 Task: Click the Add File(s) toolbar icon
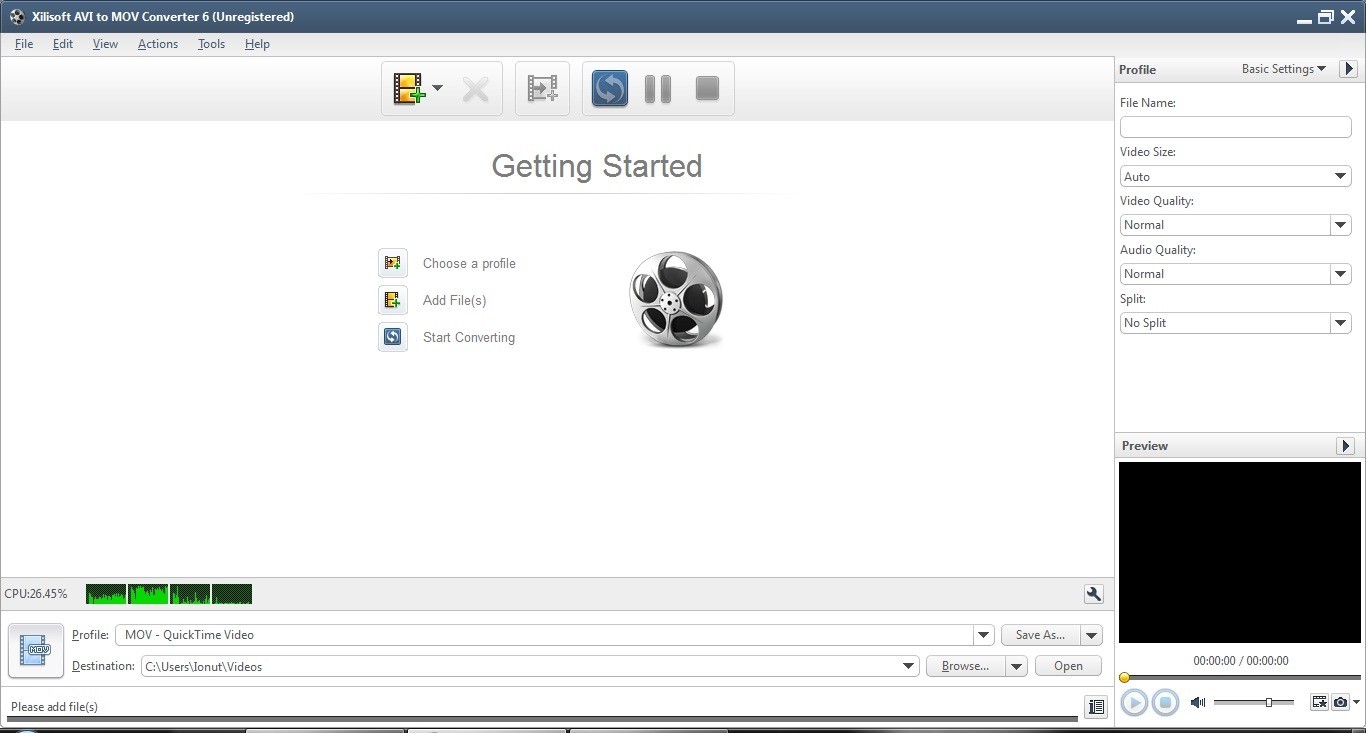tap(409, 89)
